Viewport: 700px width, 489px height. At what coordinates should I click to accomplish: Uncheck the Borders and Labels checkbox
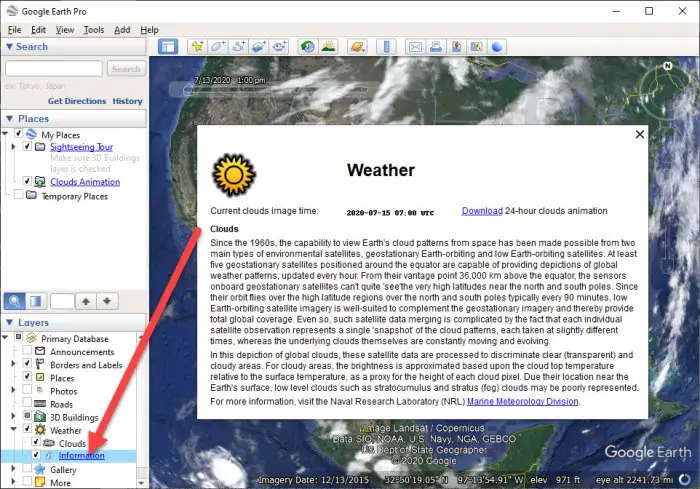27,363
